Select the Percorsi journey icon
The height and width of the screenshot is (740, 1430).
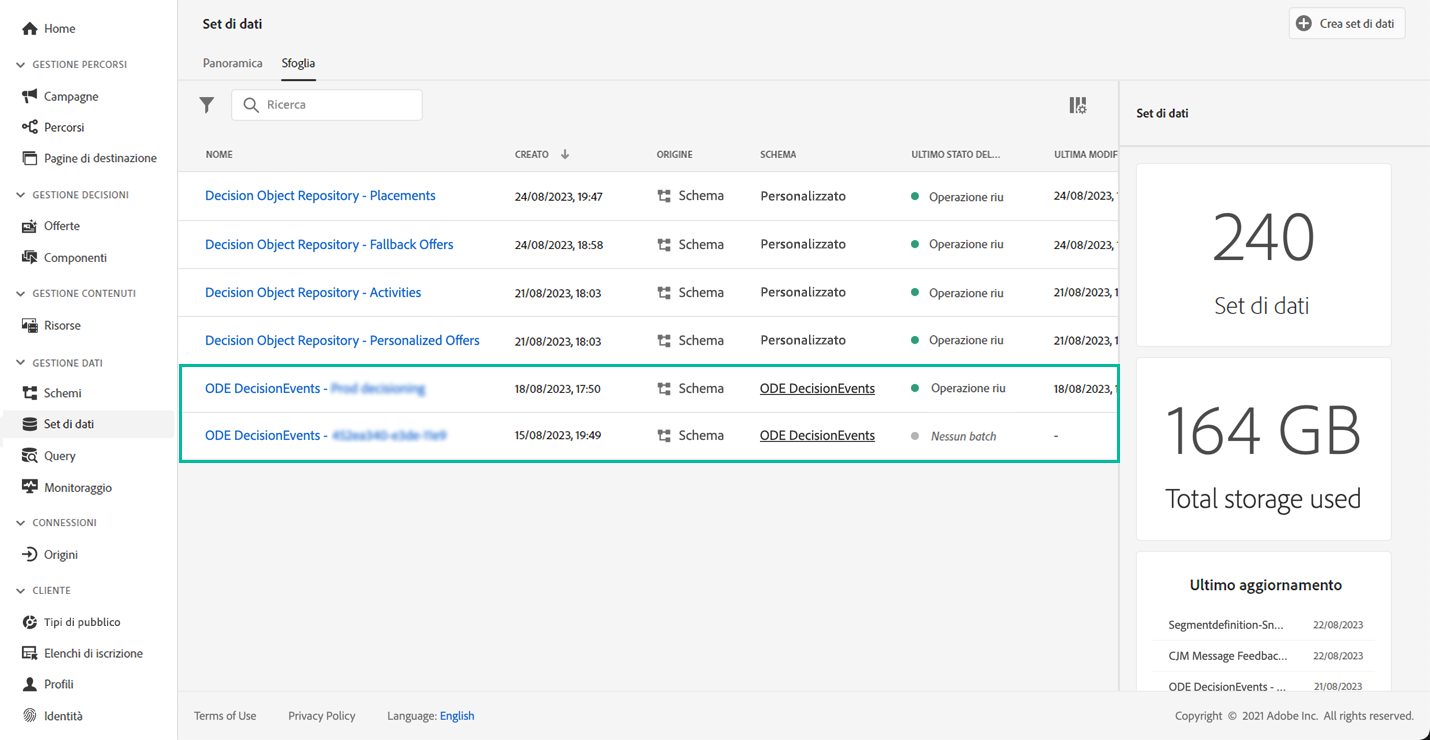click(30, 127)
